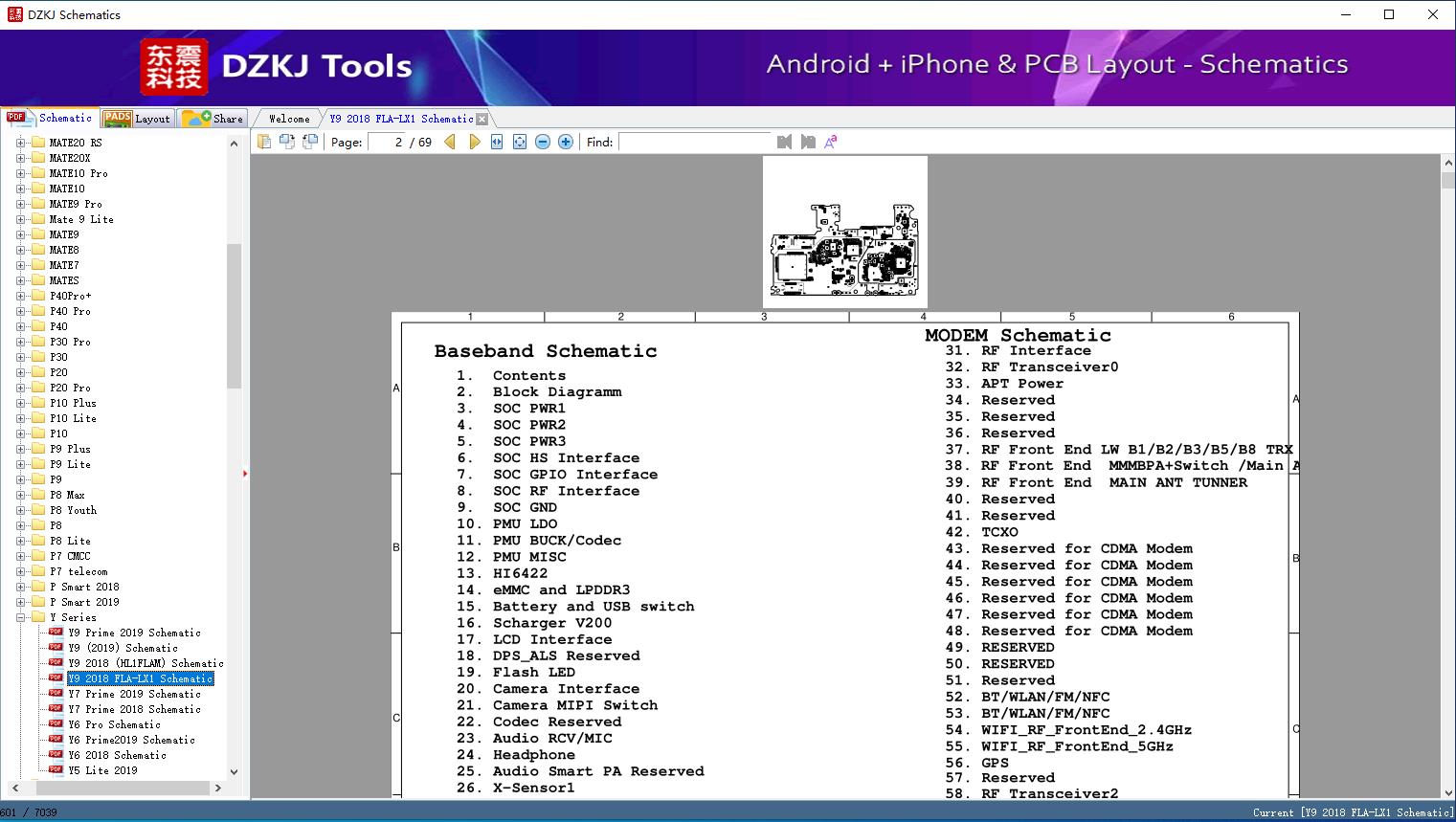Viewport: 1456px width, 822px height.
Task: Zoom out with the minus icon
Action: click(543, 142)
